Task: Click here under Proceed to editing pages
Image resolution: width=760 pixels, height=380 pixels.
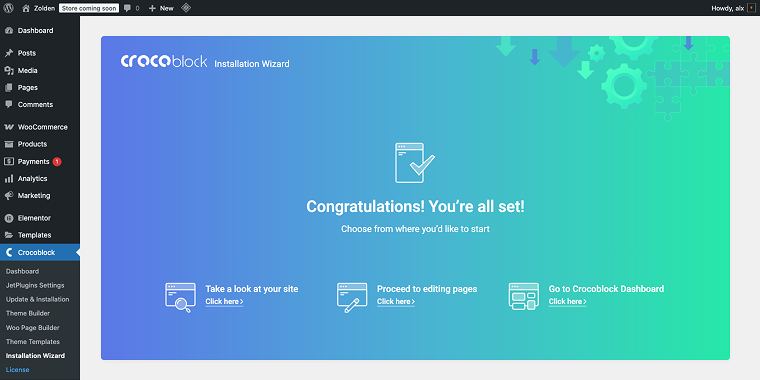Action: coord(396,301)
